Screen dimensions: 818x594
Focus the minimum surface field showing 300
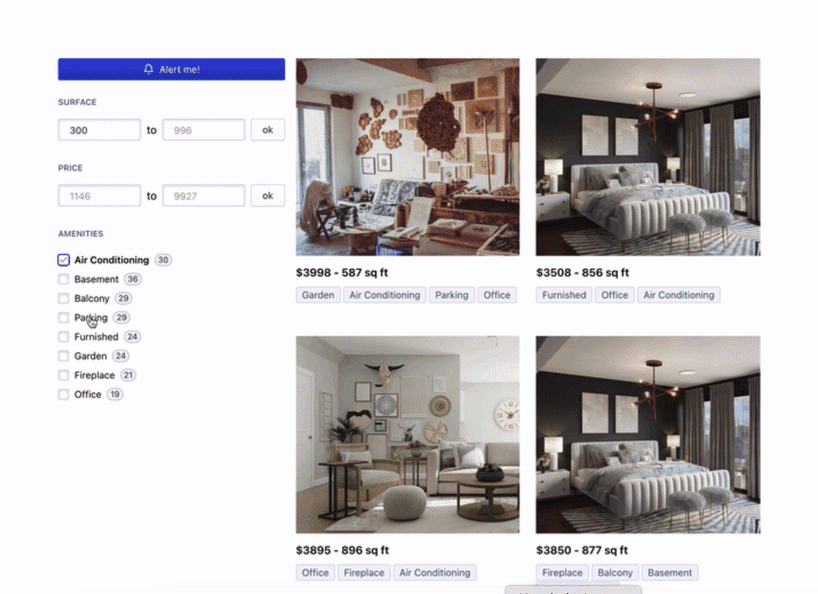pyautogui.click(x=99, y=130)
